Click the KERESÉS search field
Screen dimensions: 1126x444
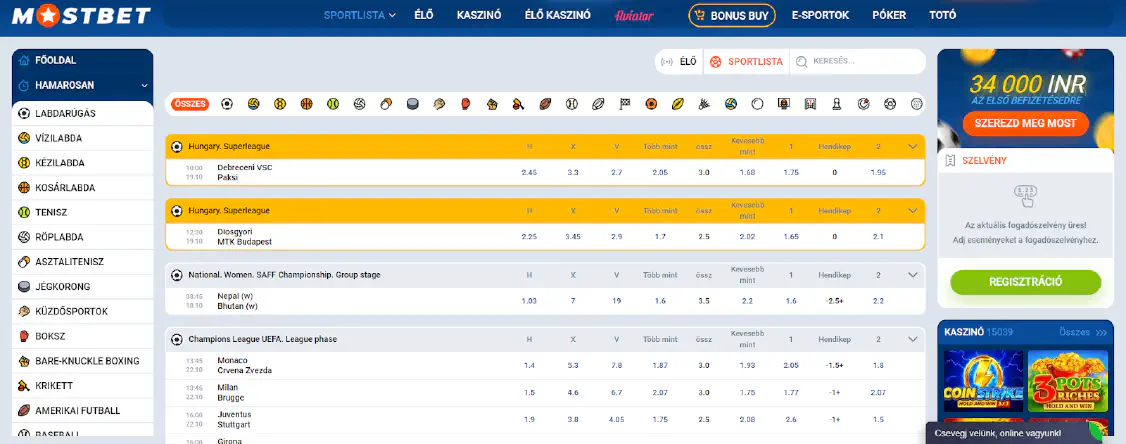click(x=860, y=62)
